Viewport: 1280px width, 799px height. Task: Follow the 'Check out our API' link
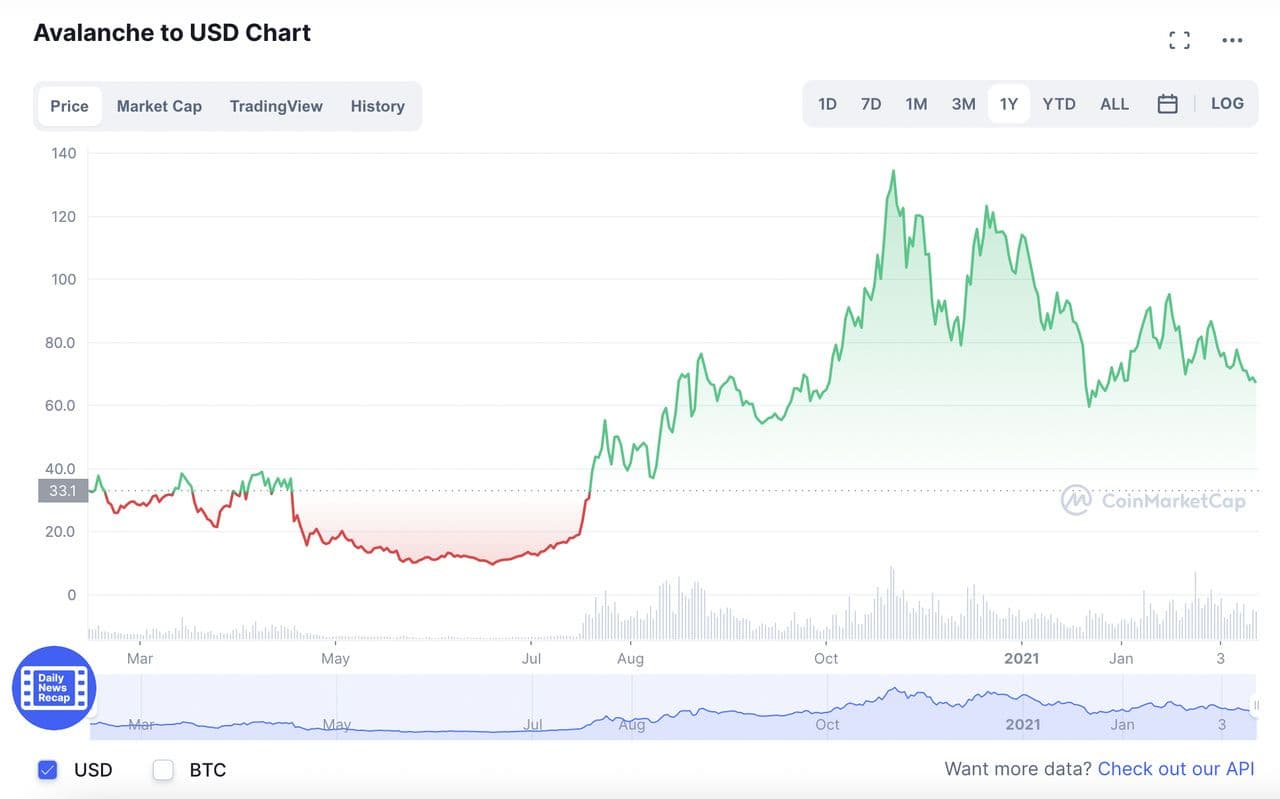point(1175,769)
